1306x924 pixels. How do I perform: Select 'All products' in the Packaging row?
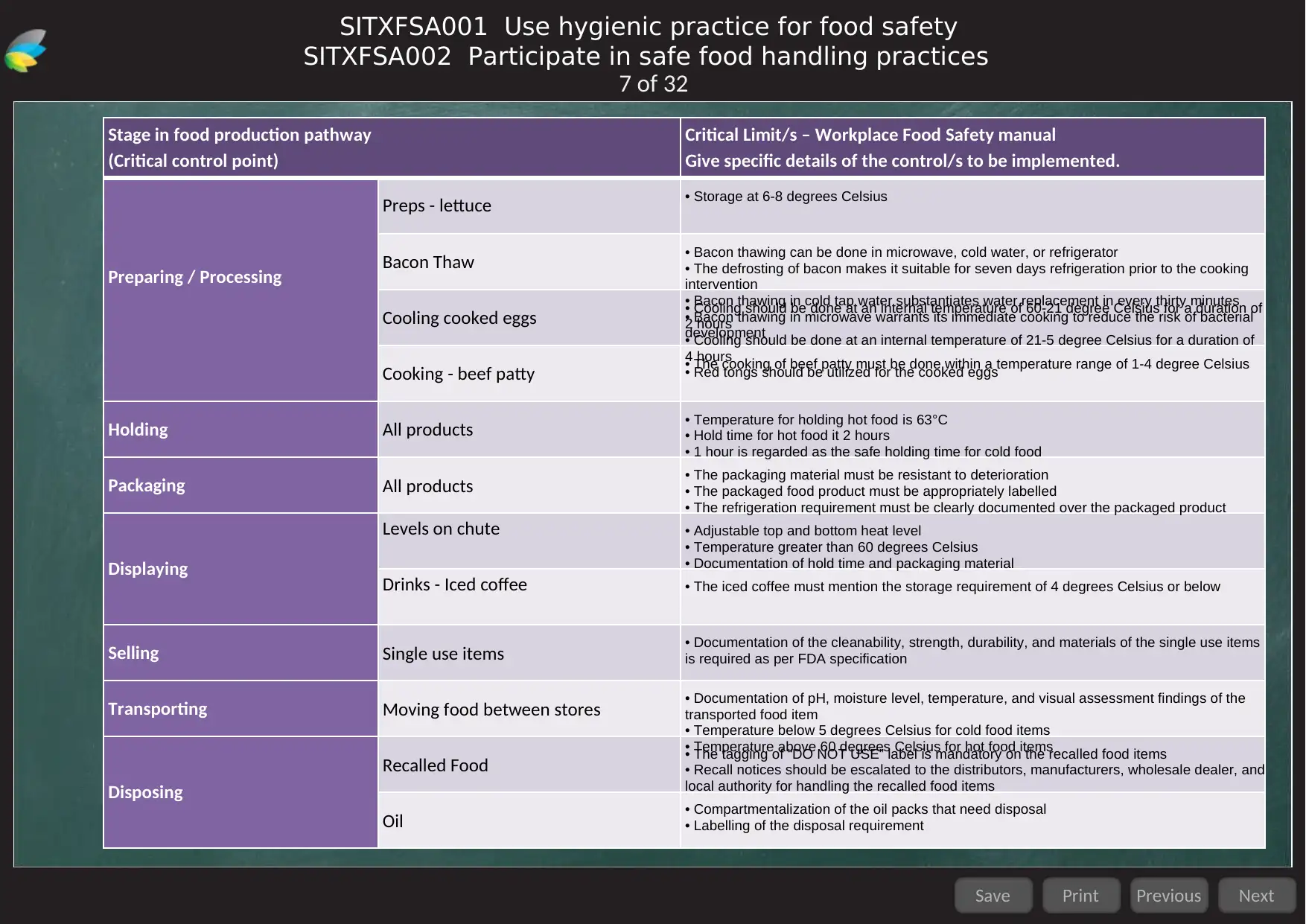click(x=529, y=485)
